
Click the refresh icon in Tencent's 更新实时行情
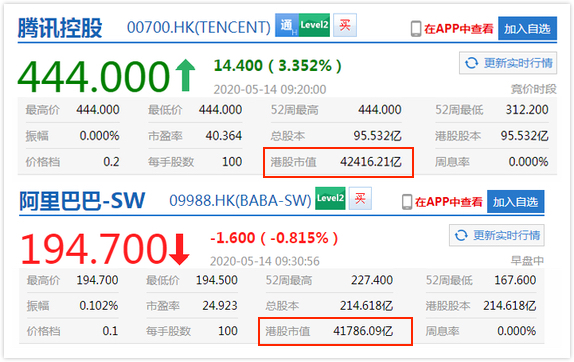click(x=472, y=63)
